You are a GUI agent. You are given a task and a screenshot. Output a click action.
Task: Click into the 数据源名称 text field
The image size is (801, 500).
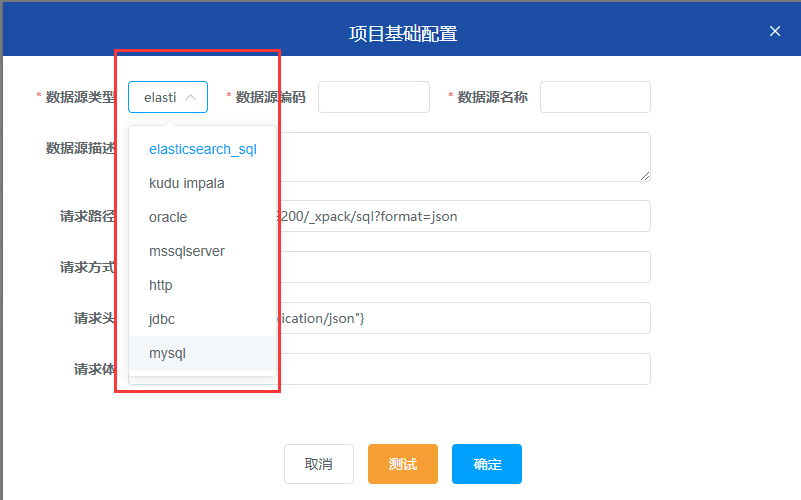[x=595, y=97]
